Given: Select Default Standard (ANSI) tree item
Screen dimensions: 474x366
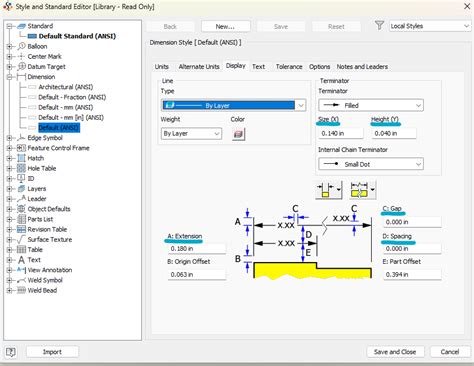Looking at the screenshot, I should pyautogui.click(x=77, y=36).
